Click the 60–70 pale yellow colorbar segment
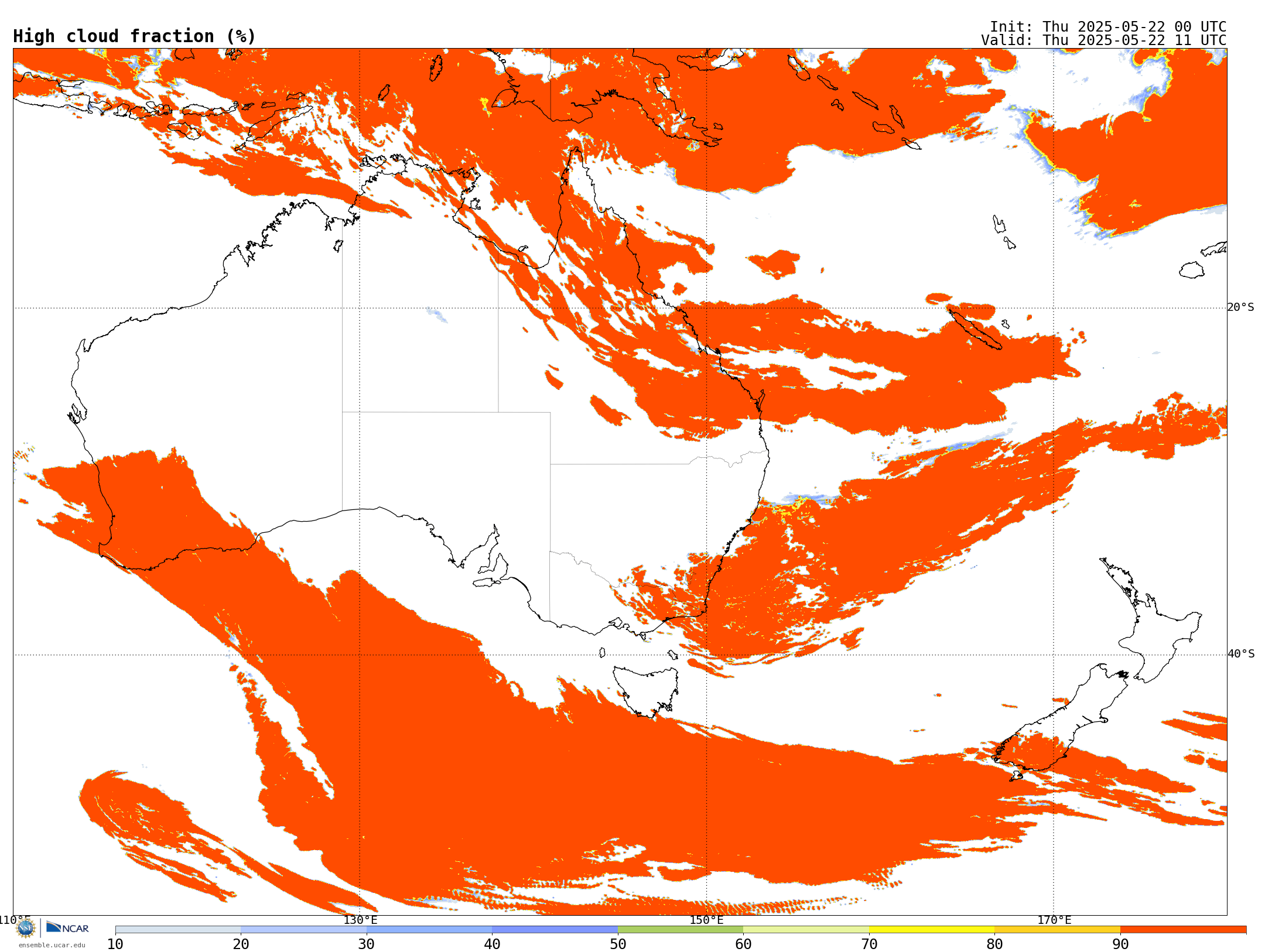 pyautogui.click(x=806, y=930)
